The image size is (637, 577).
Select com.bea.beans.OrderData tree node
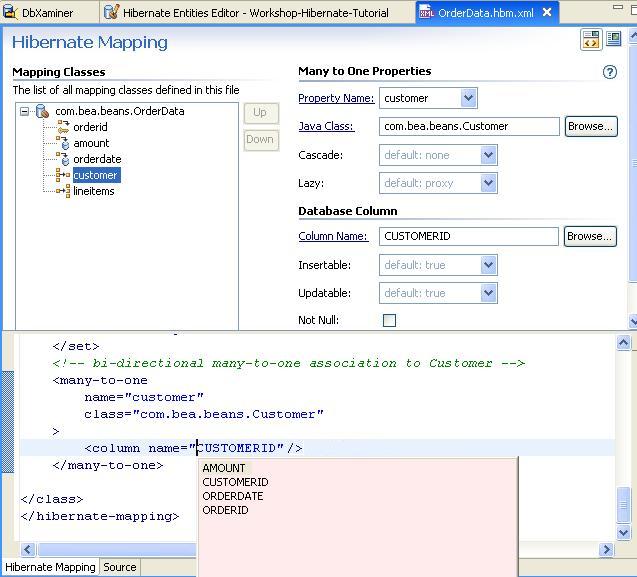pyautogui.click(x=119, y=111)
